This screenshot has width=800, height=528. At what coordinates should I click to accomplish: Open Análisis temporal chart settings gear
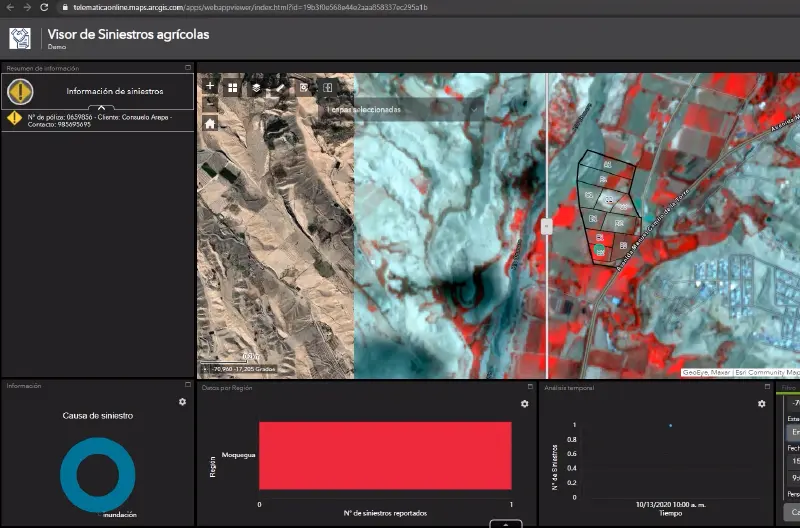761,404
